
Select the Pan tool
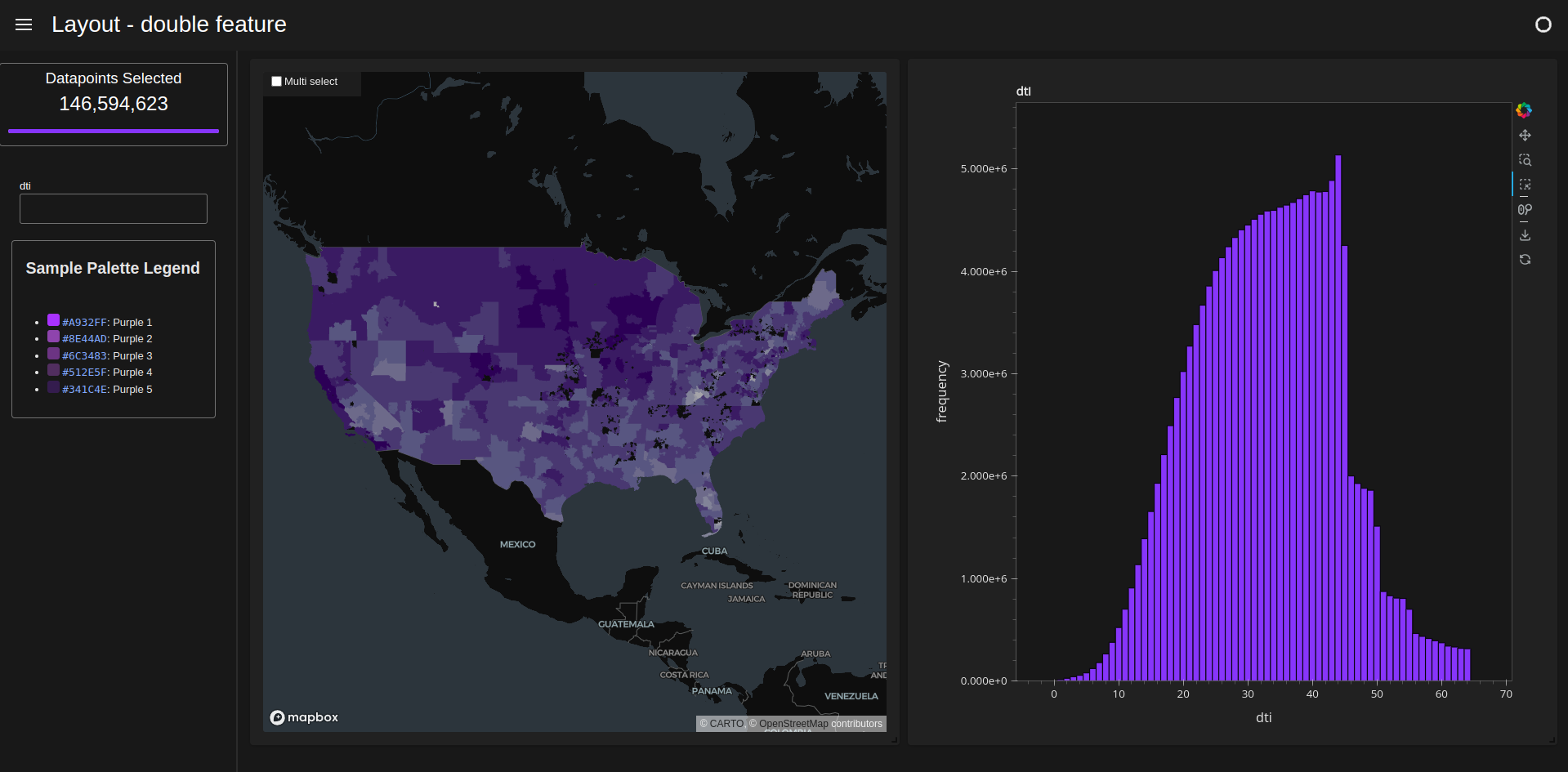pos(1525,135)
